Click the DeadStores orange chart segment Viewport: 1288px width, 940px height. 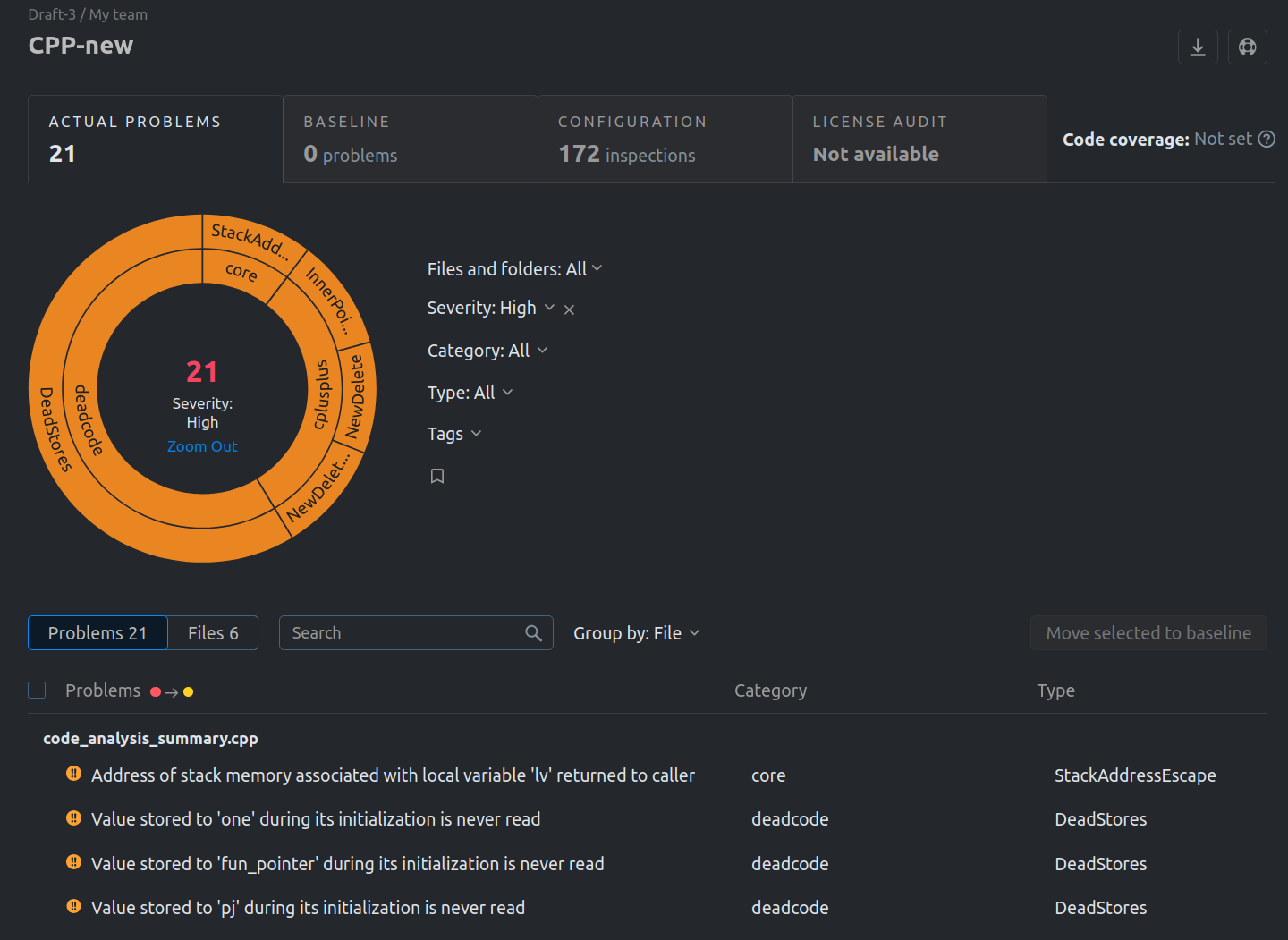point(54,429)
